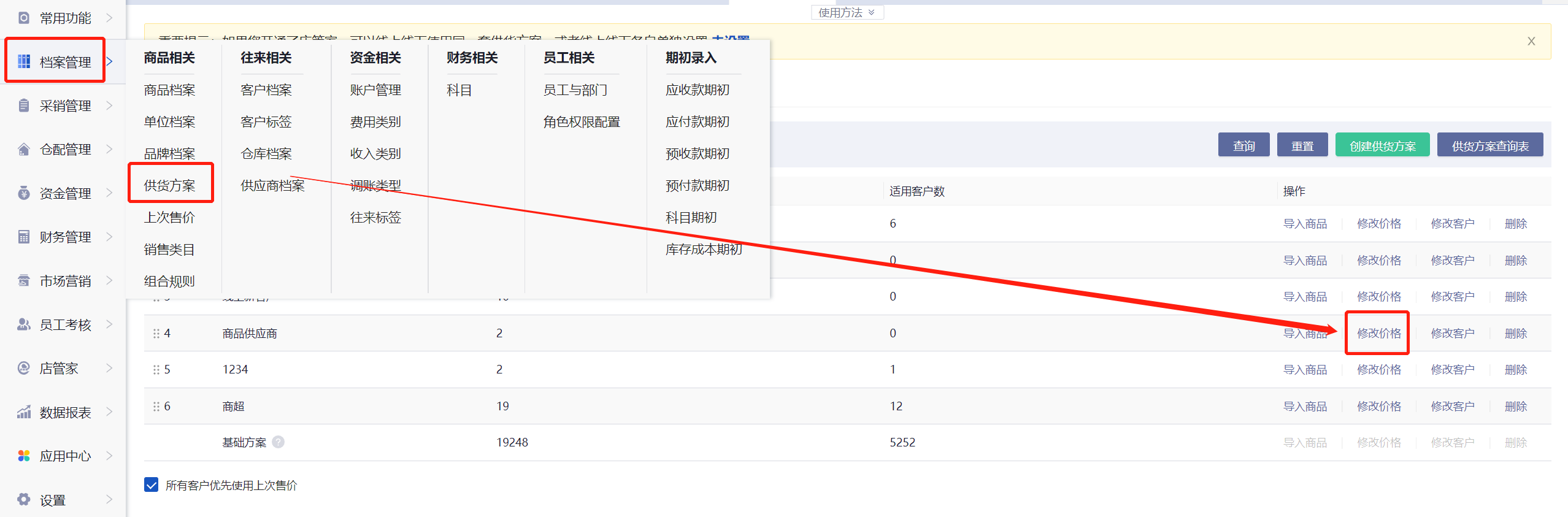Image resolution: width=1568 pixels, height=517 pixels.
Task: Select 客户档案 under 往来相关
Action: 266,90
